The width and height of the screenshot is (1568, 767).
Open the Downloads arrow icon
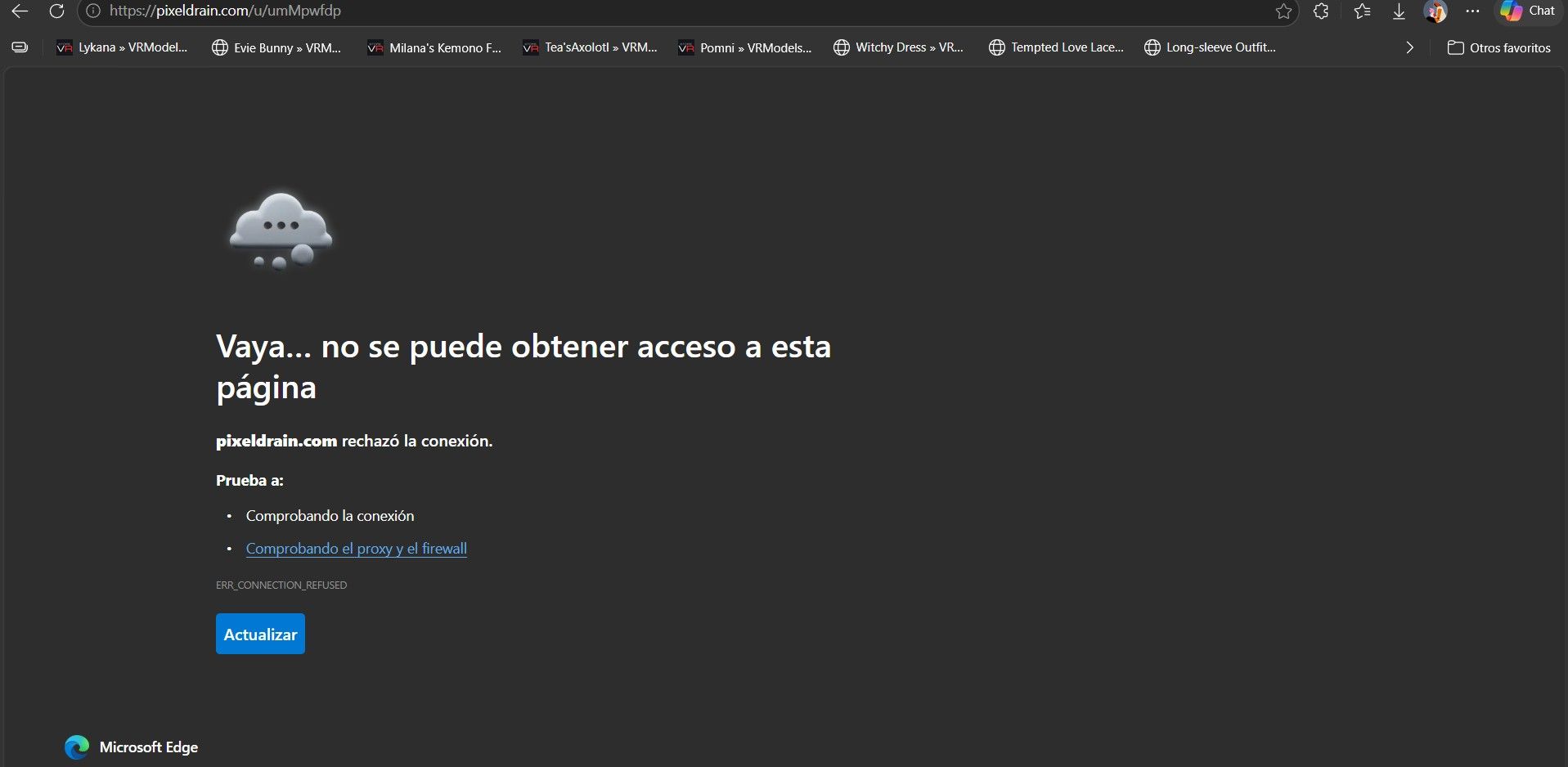pyautogui.click(x=1400, y=11)
